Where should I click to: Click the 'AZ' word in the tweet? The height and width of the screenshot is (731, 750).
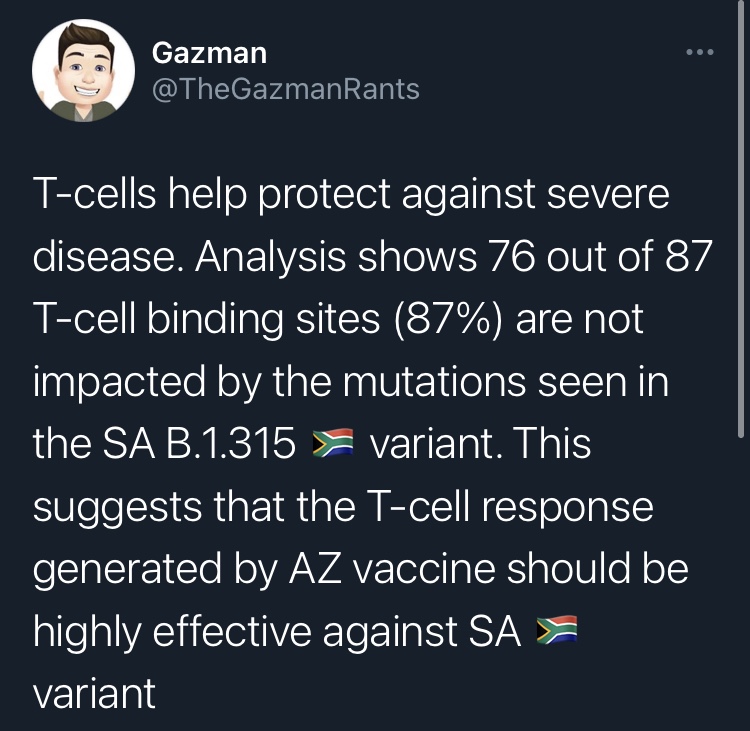(x=315, y=569)
